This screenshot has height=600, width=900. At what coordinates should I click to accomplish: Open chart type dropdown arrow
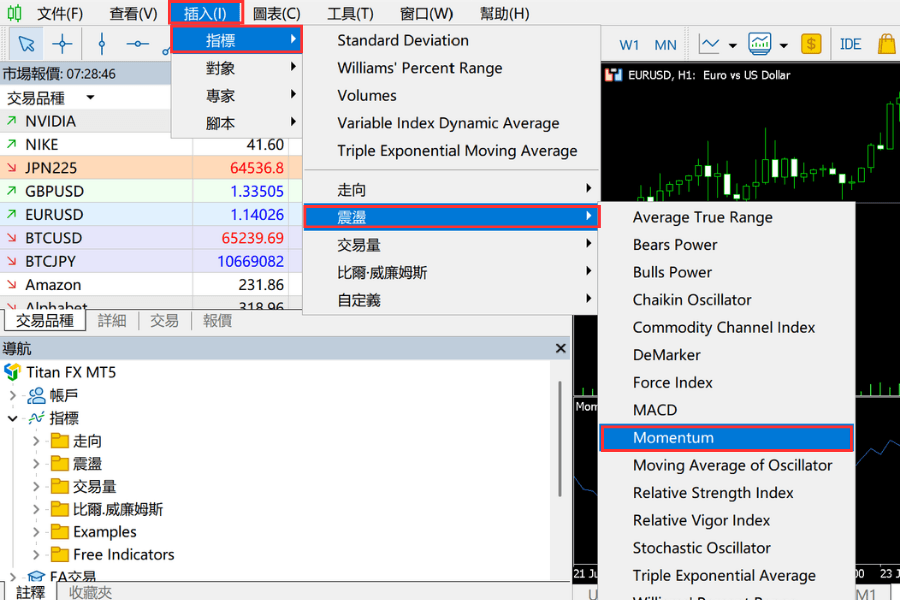[732, 45]
